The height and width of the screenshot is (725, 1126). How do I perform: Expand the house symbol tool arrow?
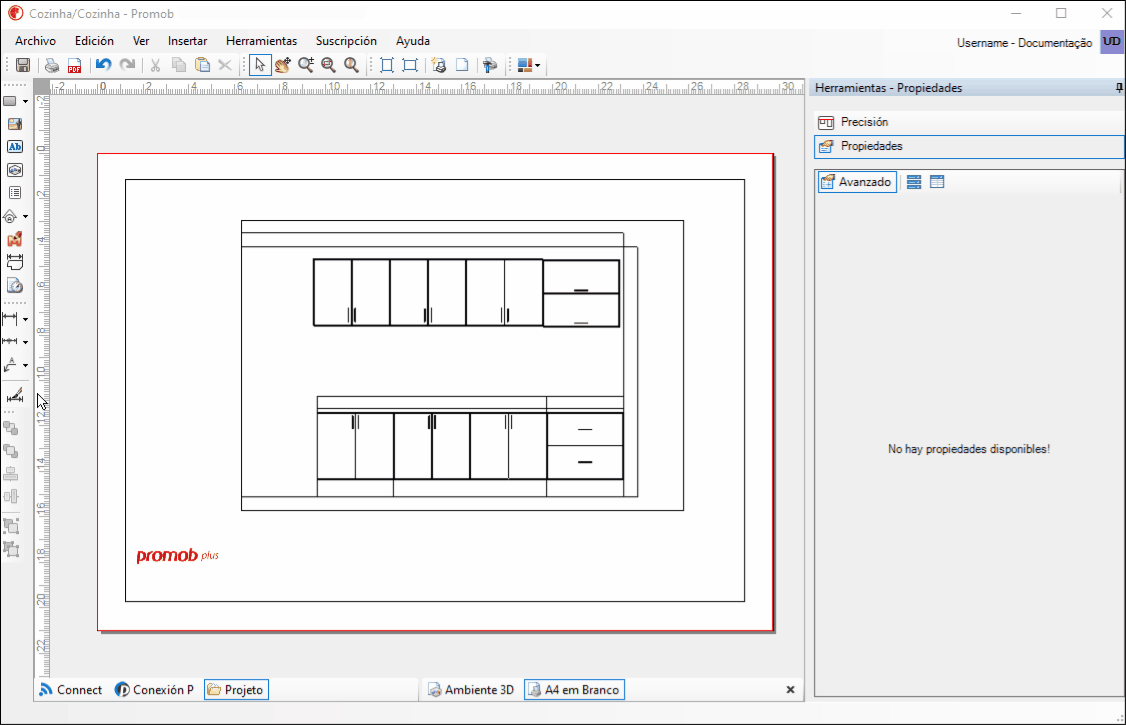(x=25, y=216)
